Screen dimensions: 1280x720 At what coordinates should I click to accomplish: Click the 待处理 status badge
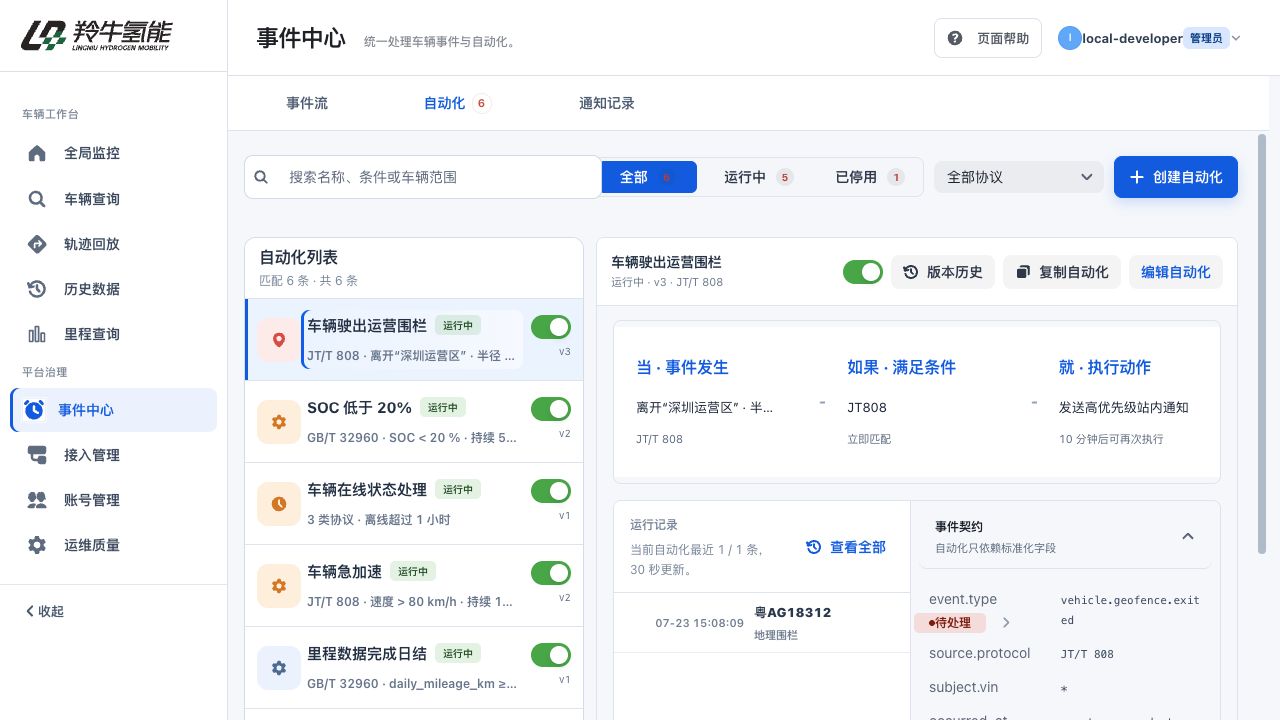(950, 622)
